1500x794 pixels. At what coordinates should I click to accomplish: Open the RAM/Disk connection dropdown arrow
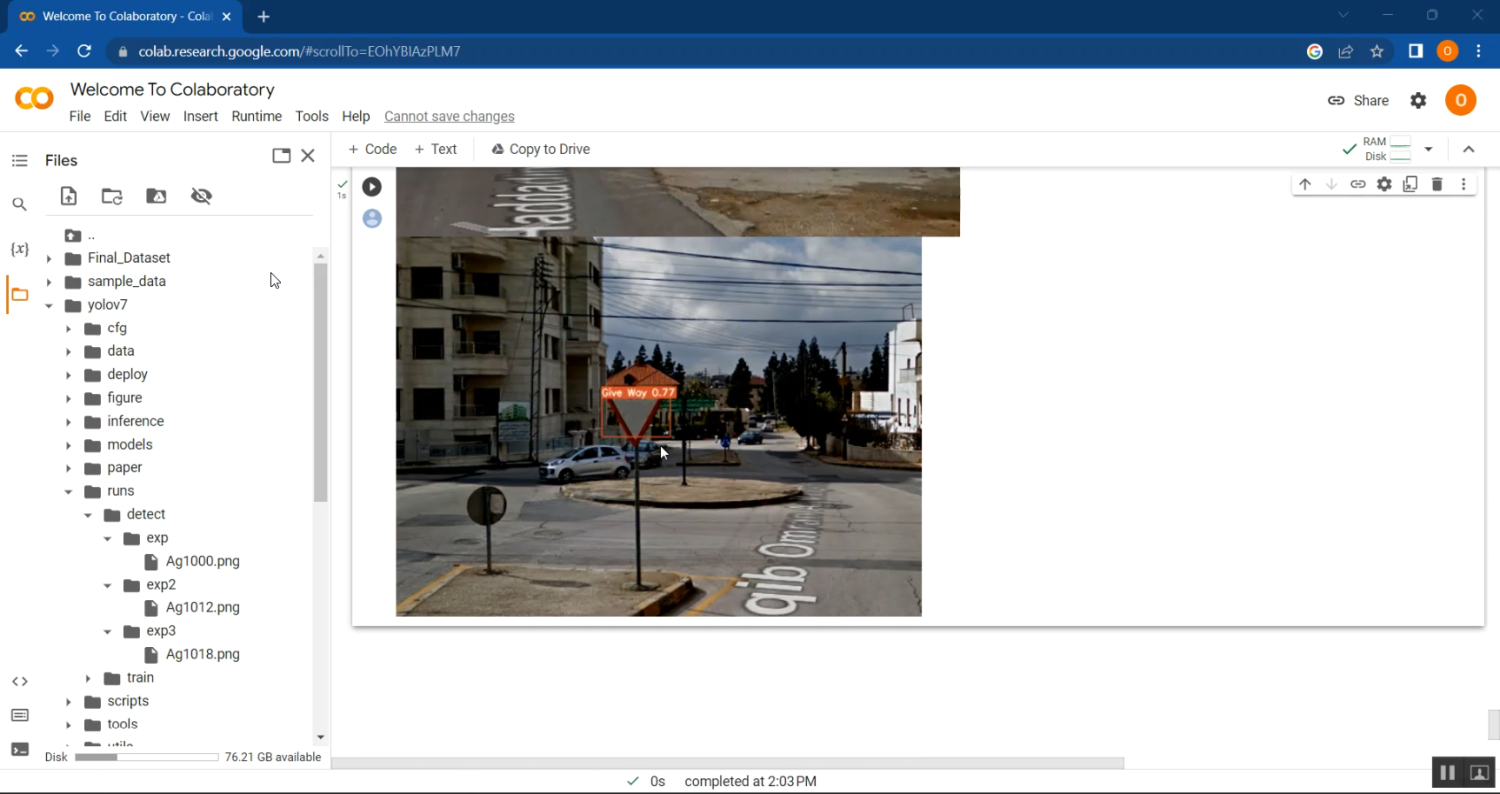point(1428,149)
